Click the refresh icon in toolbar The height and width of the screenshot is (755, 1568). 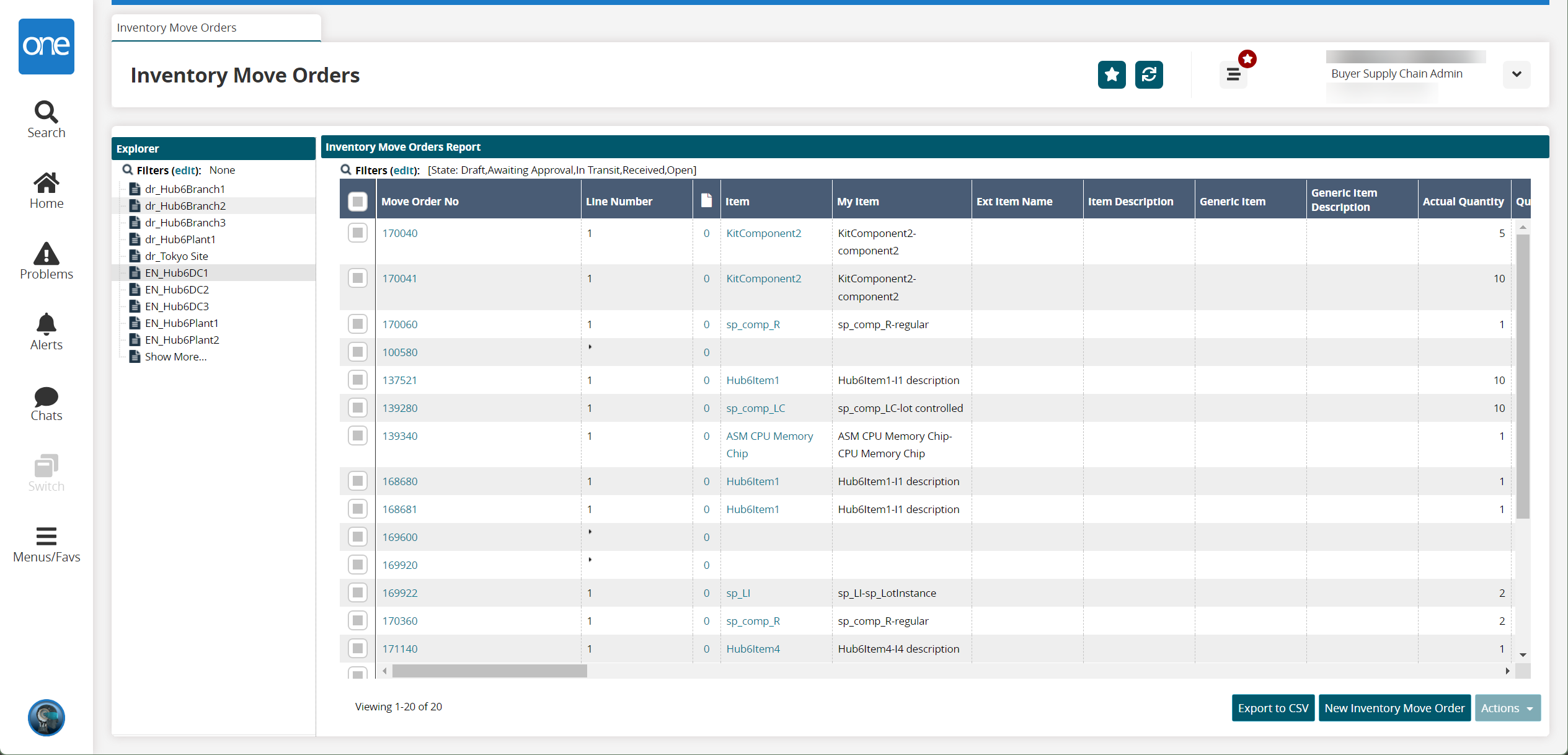[1148, 74]
